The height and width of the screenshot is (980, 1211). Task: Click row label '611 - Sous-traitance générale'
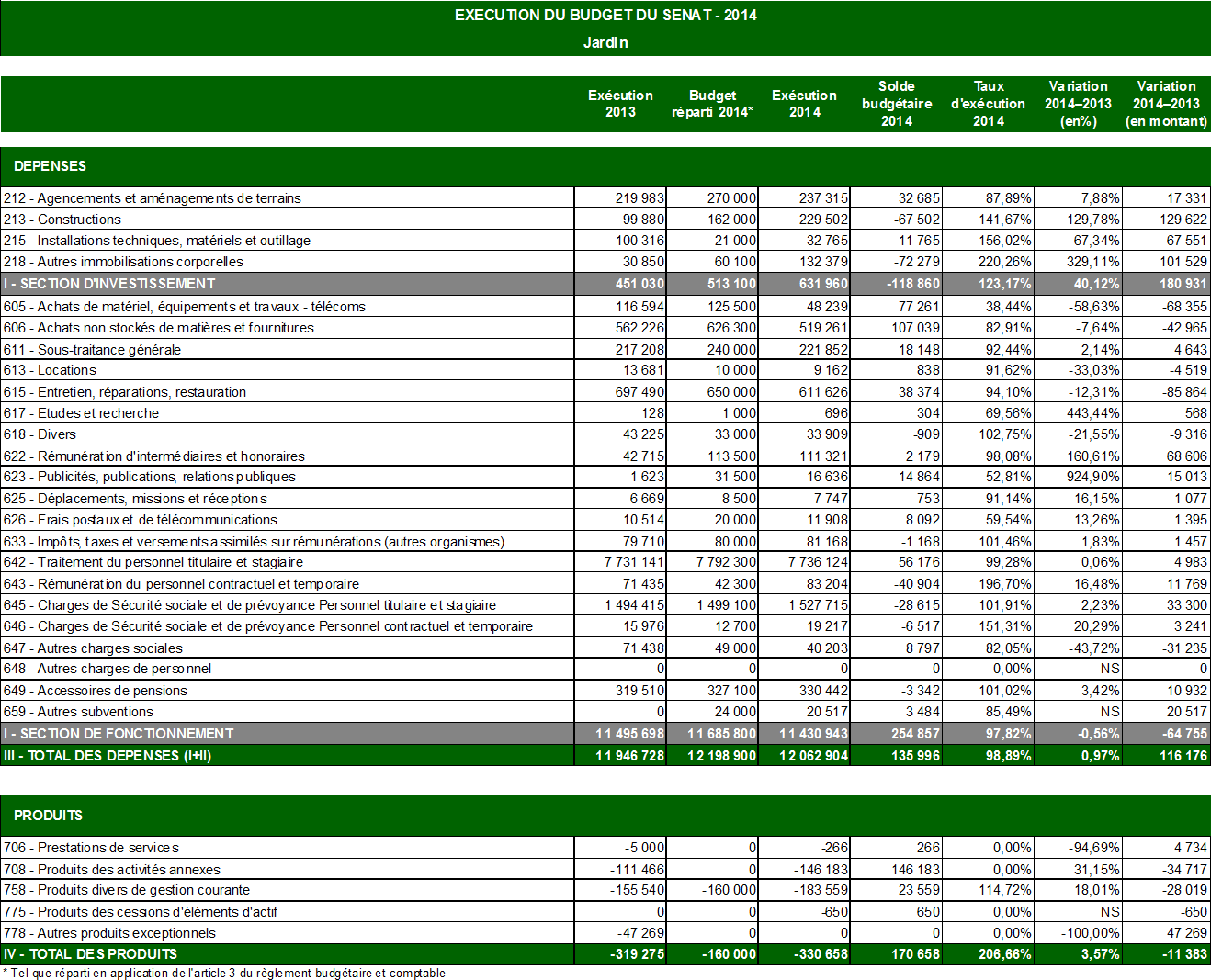(92, 350)
